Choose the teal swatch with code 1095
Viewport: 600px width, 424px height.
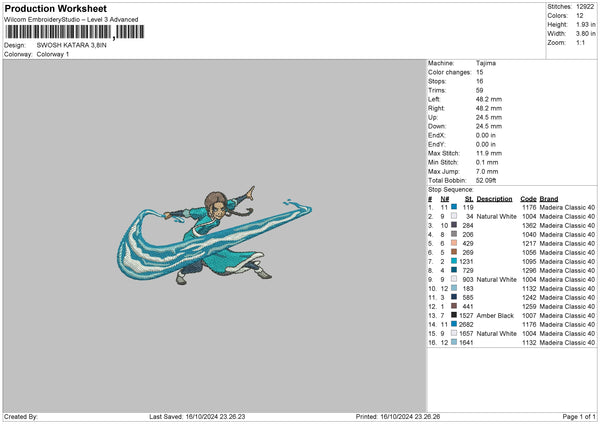(454, 261)
